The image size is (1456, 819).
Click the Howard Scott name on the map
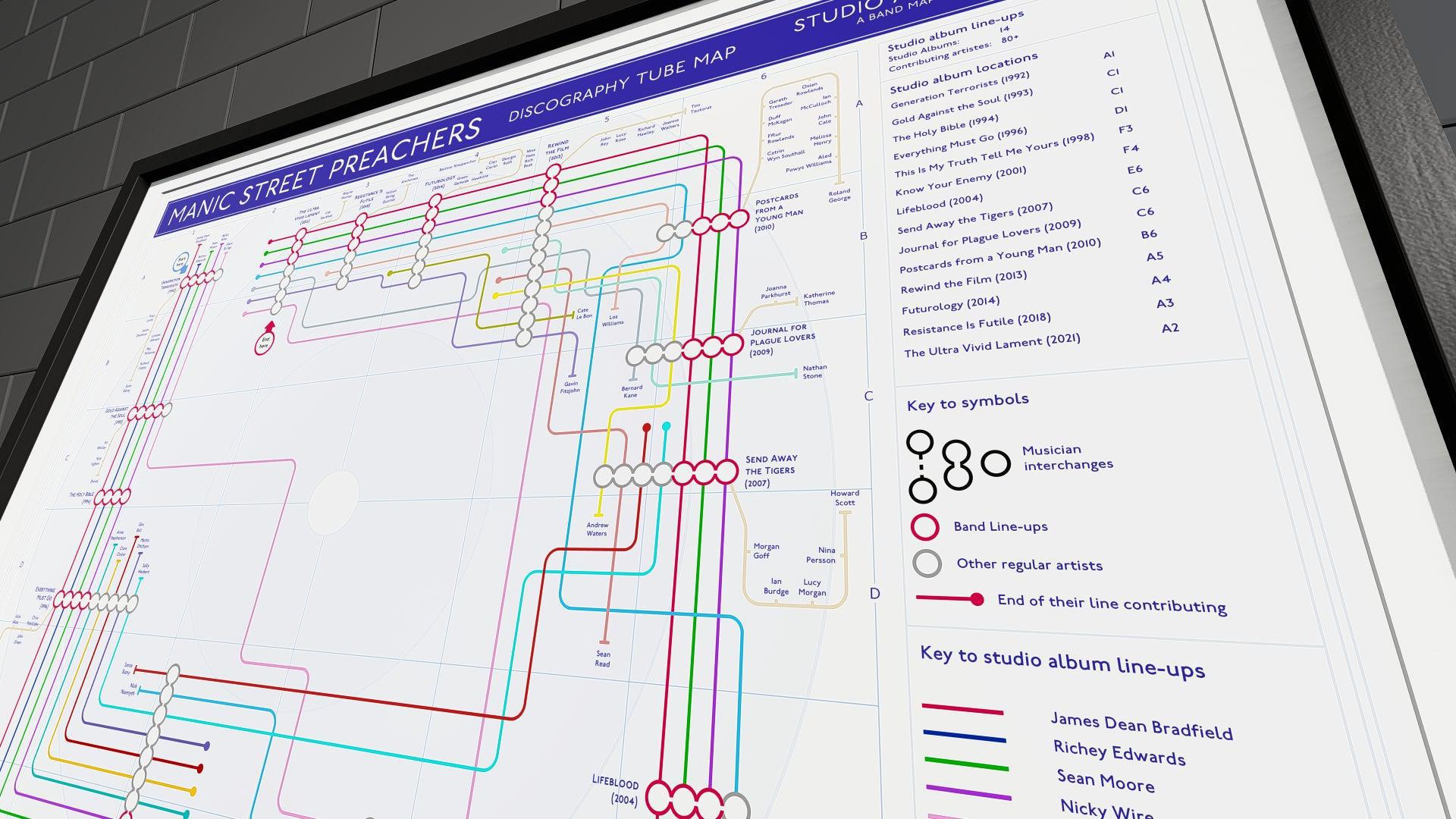pyautogui.click(x=845, y=497)
